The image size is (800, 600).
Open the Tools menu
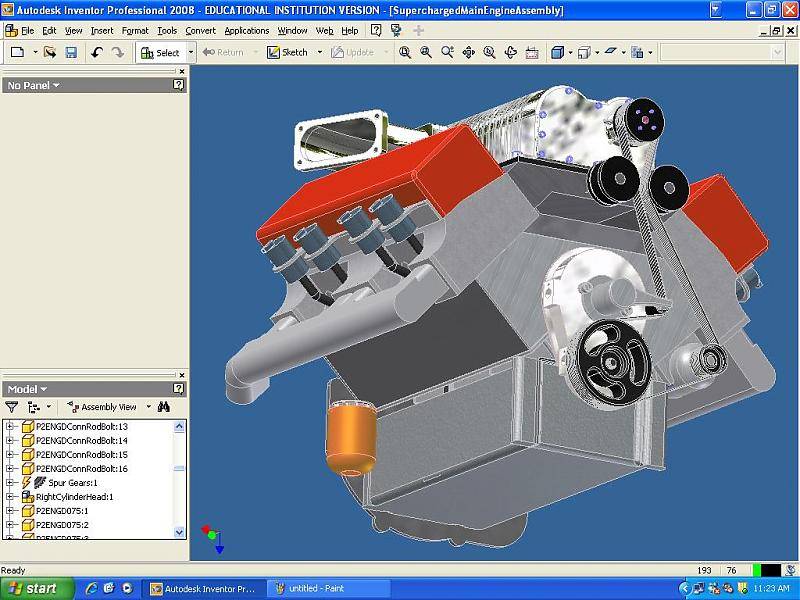[167, 31]
